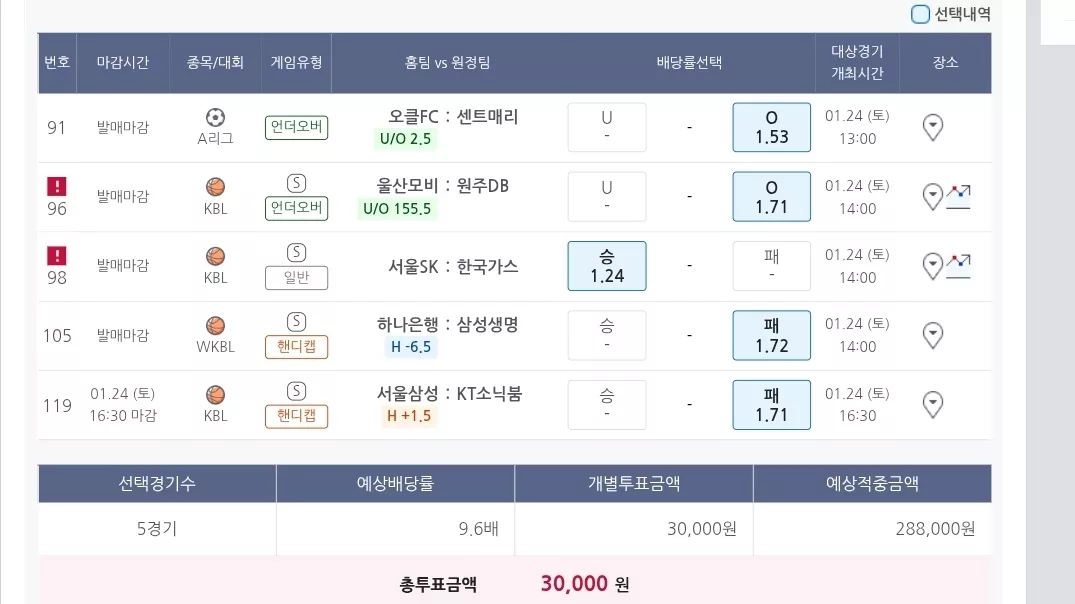Select O 1.53 odds for 오클FC match

pyautogui.click(x=771, y=128)
